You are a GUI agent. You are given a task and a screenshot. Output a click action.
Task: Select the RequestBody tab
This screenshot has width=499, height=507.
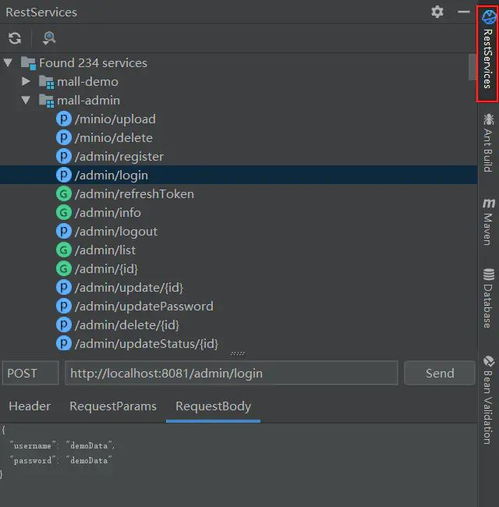(x=213, y=407)
